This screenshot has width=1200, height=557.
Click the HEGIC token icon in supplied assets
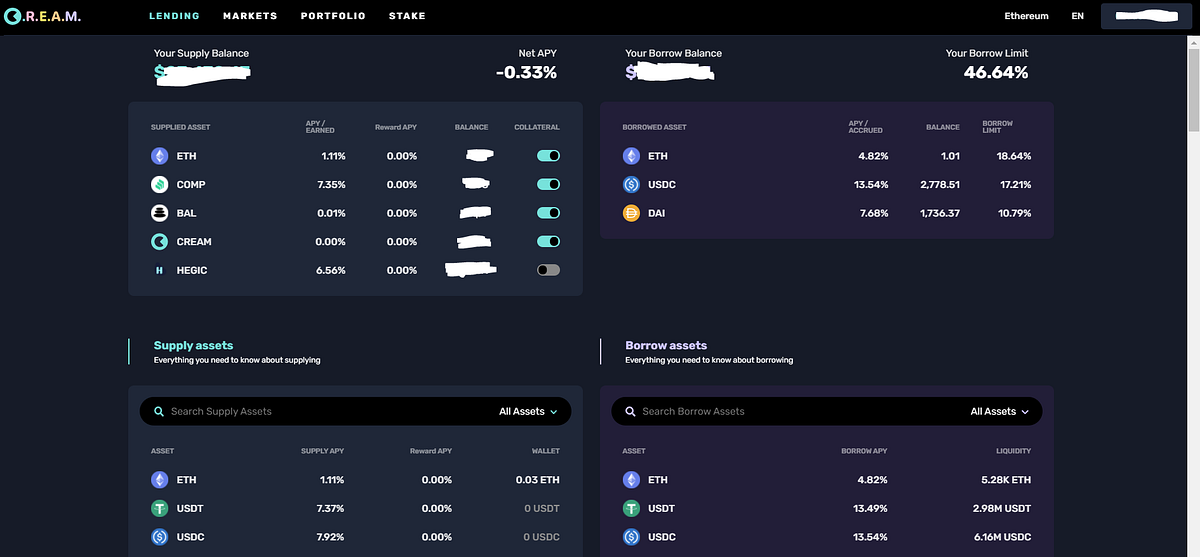click(159, 270)
